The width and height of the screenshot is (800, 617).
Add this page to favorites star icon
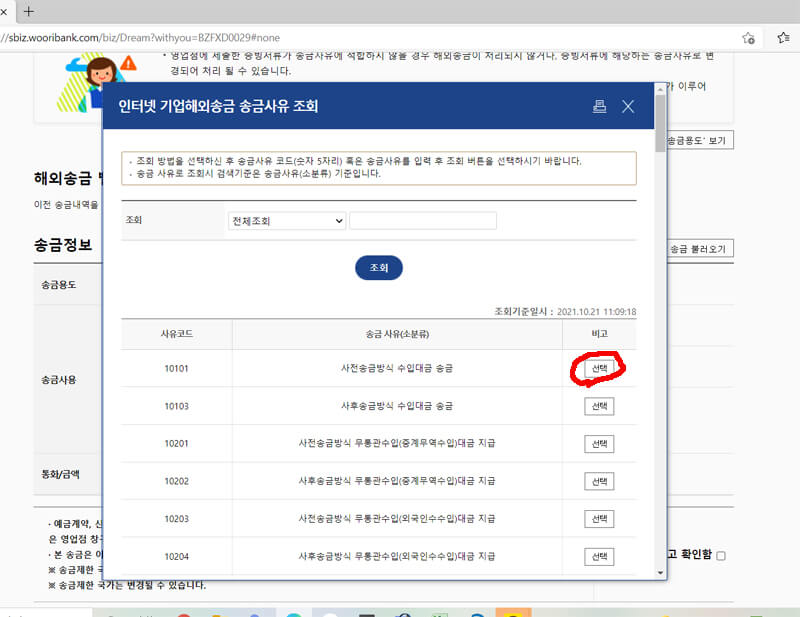pos(748,38)
